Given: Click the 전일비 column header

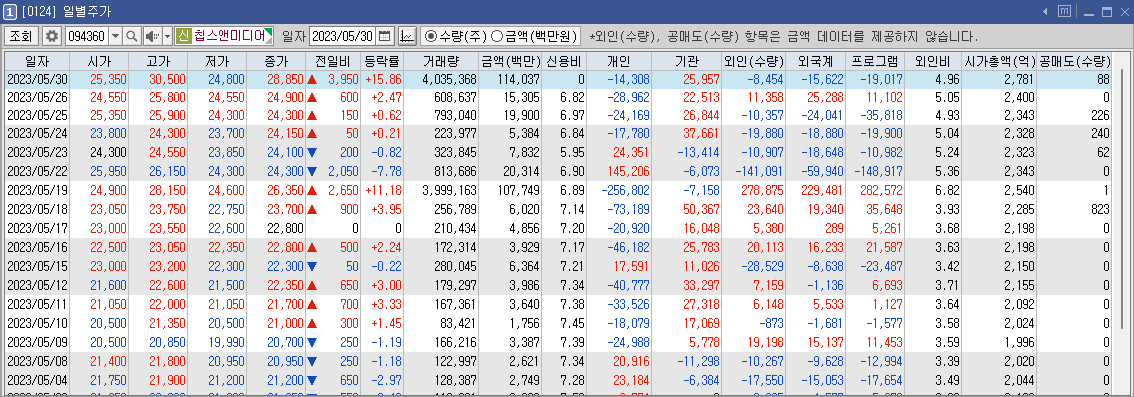Looking at the screenshot, I should pyautogui.click(x=332, y=61).
